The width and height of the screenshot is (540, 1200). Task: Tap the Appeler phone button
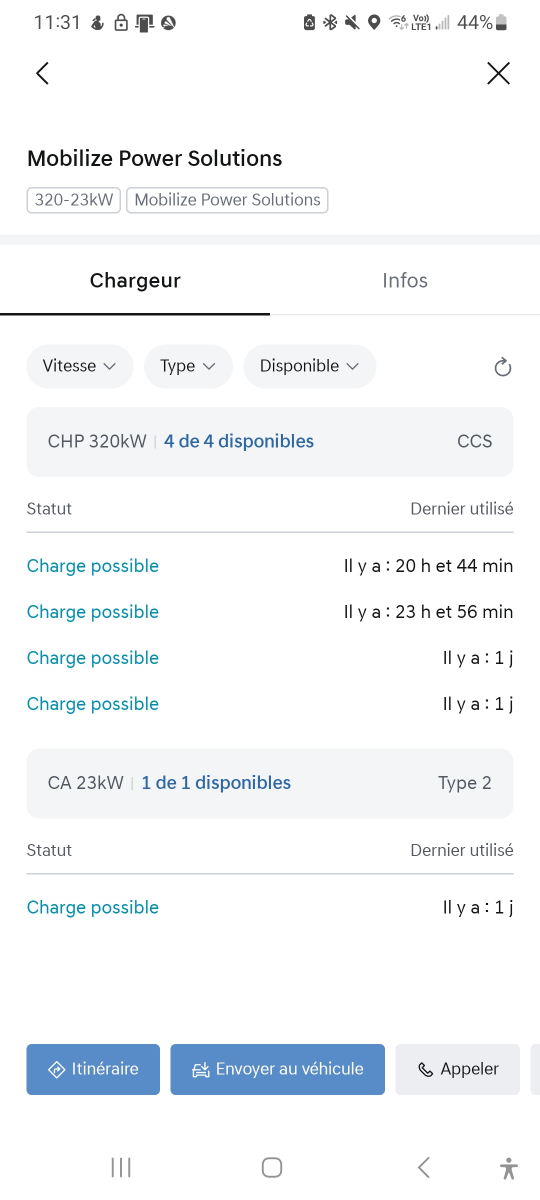(x=458, y=1069)
